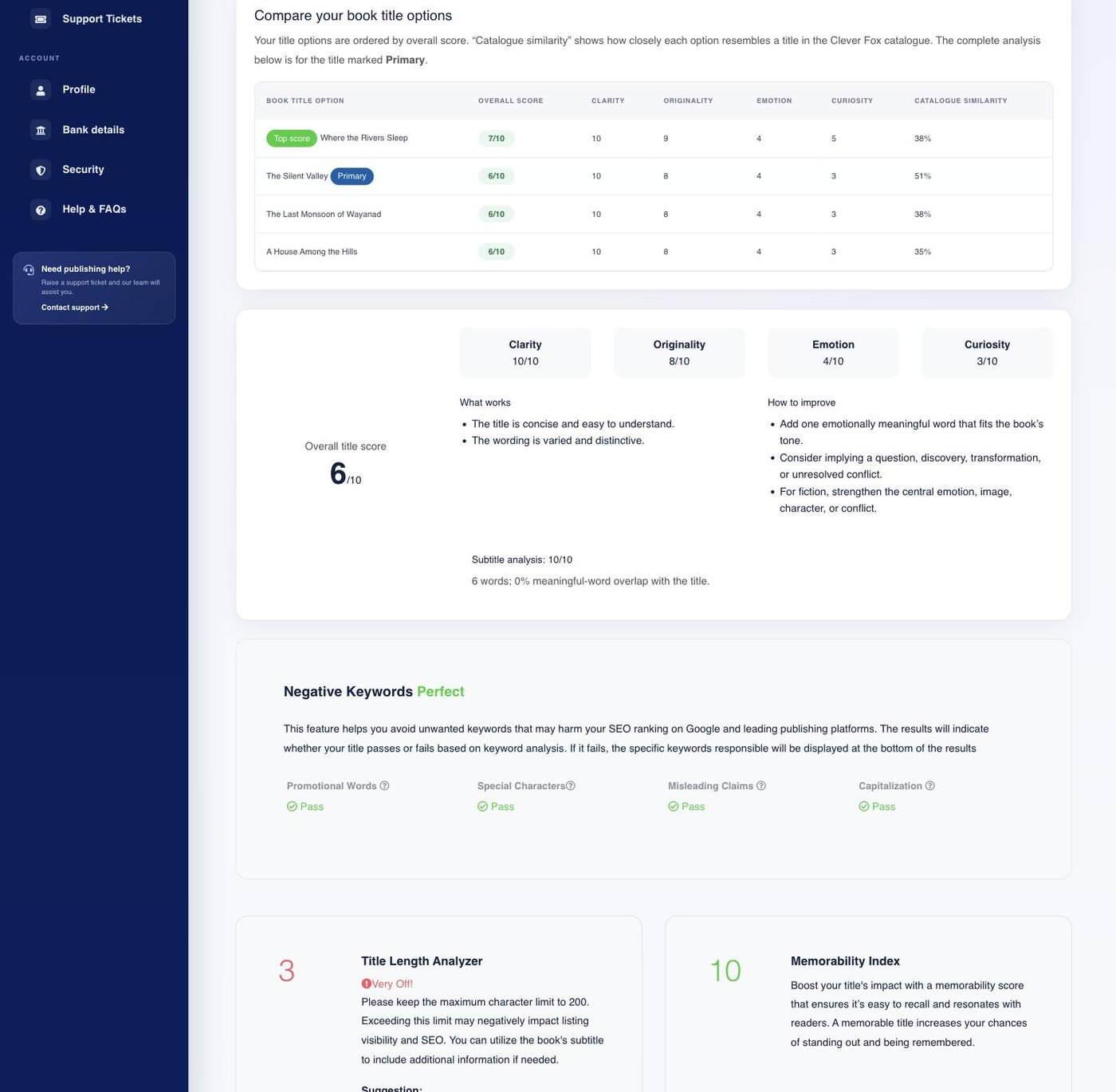Click the red Very Off! warning icon

coord(366,984)
